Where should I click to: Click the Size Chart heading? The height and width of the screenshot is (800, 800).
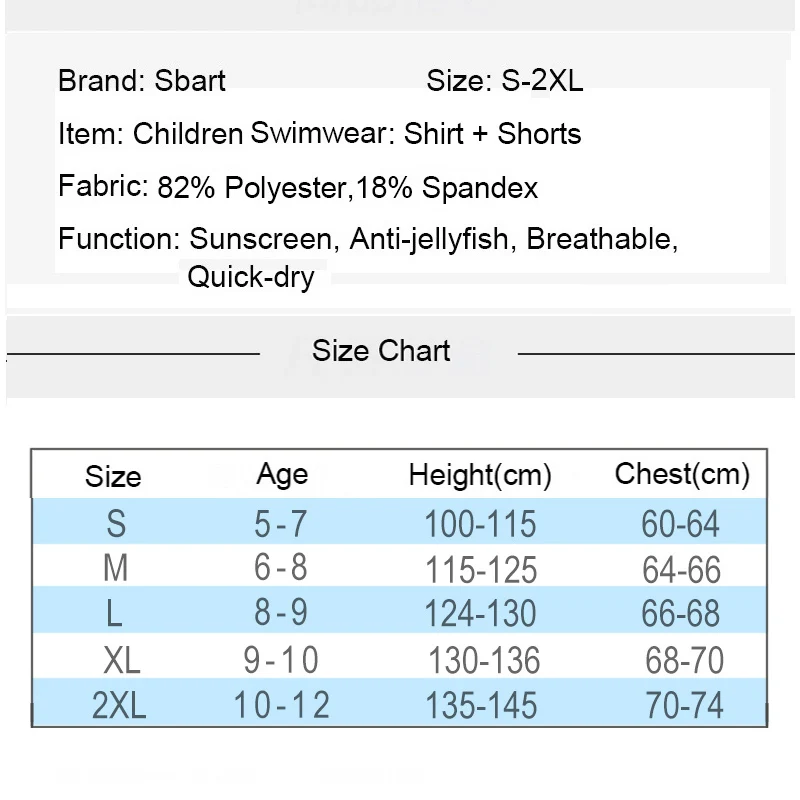381,351
